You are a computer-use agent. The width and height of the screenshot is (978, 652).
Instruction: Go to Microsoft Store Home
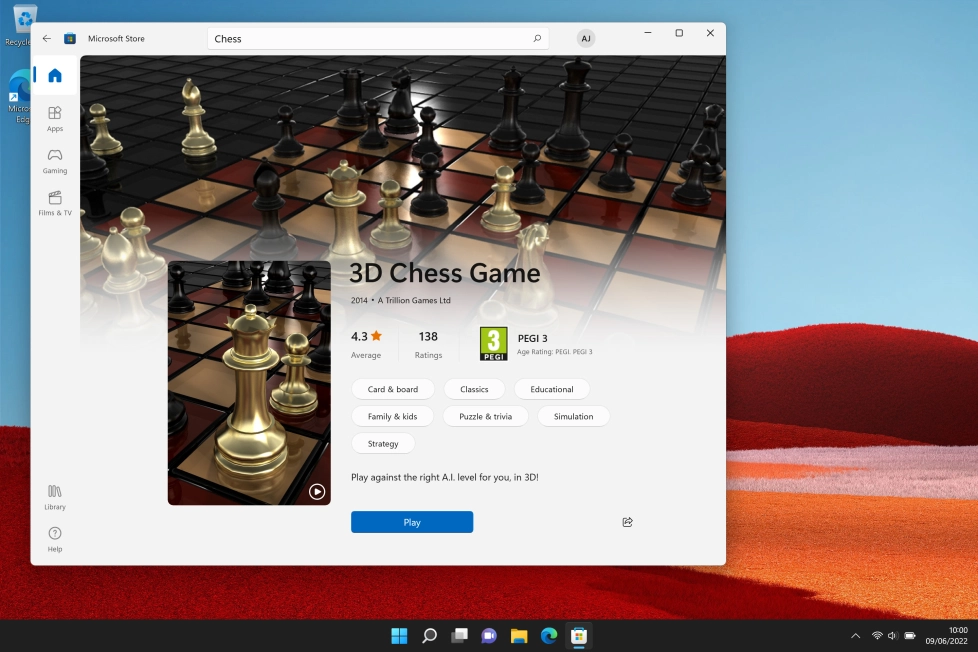coord(55,75)
